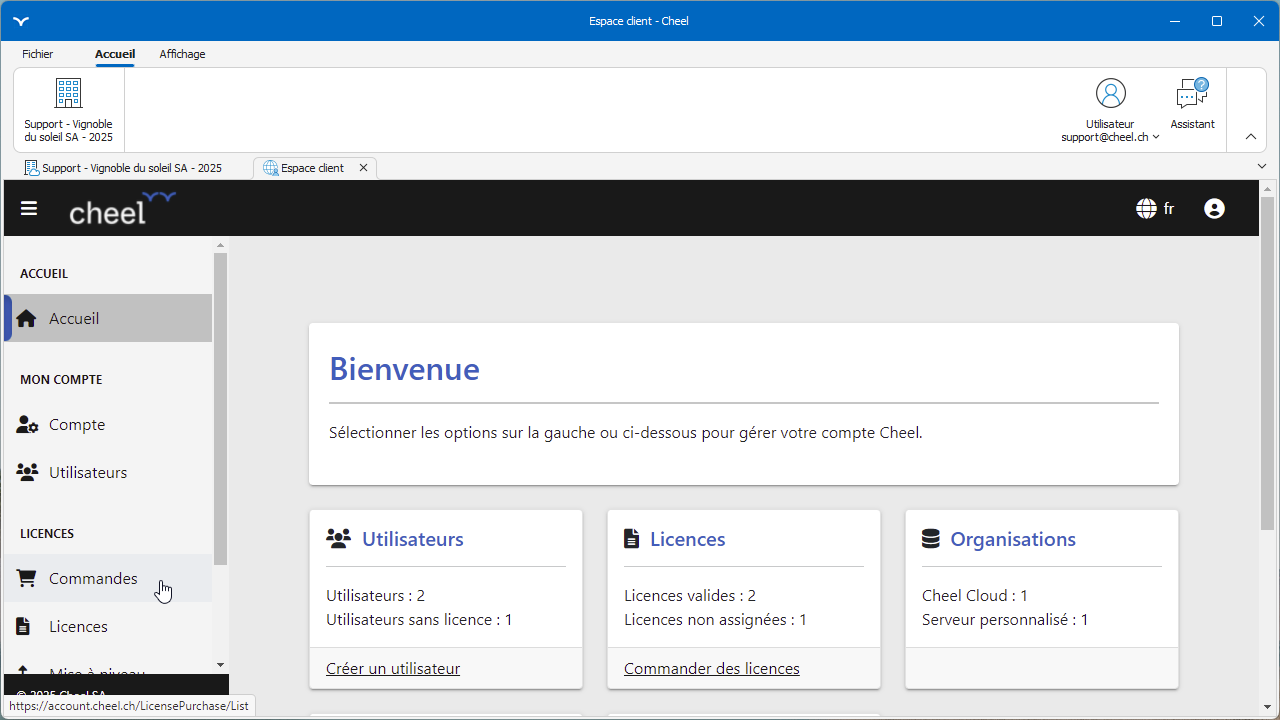This screenshot has height=720, width=1280.
Task: Click the document icon in Licences card
Action: click(631, 539)
